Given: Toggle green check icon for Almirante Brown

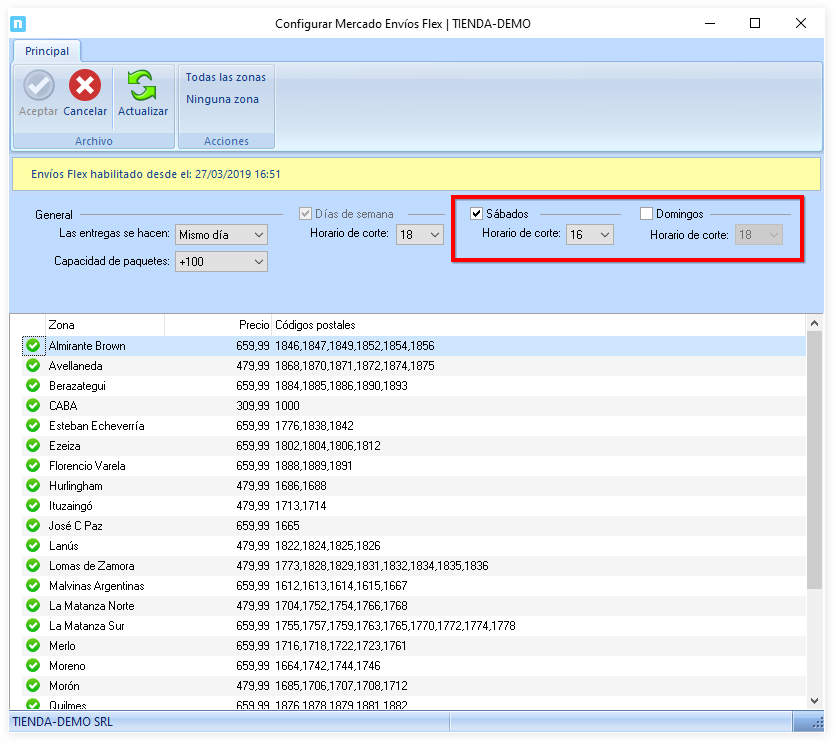Looking at the screenshot, I should [x=33, y=346].
